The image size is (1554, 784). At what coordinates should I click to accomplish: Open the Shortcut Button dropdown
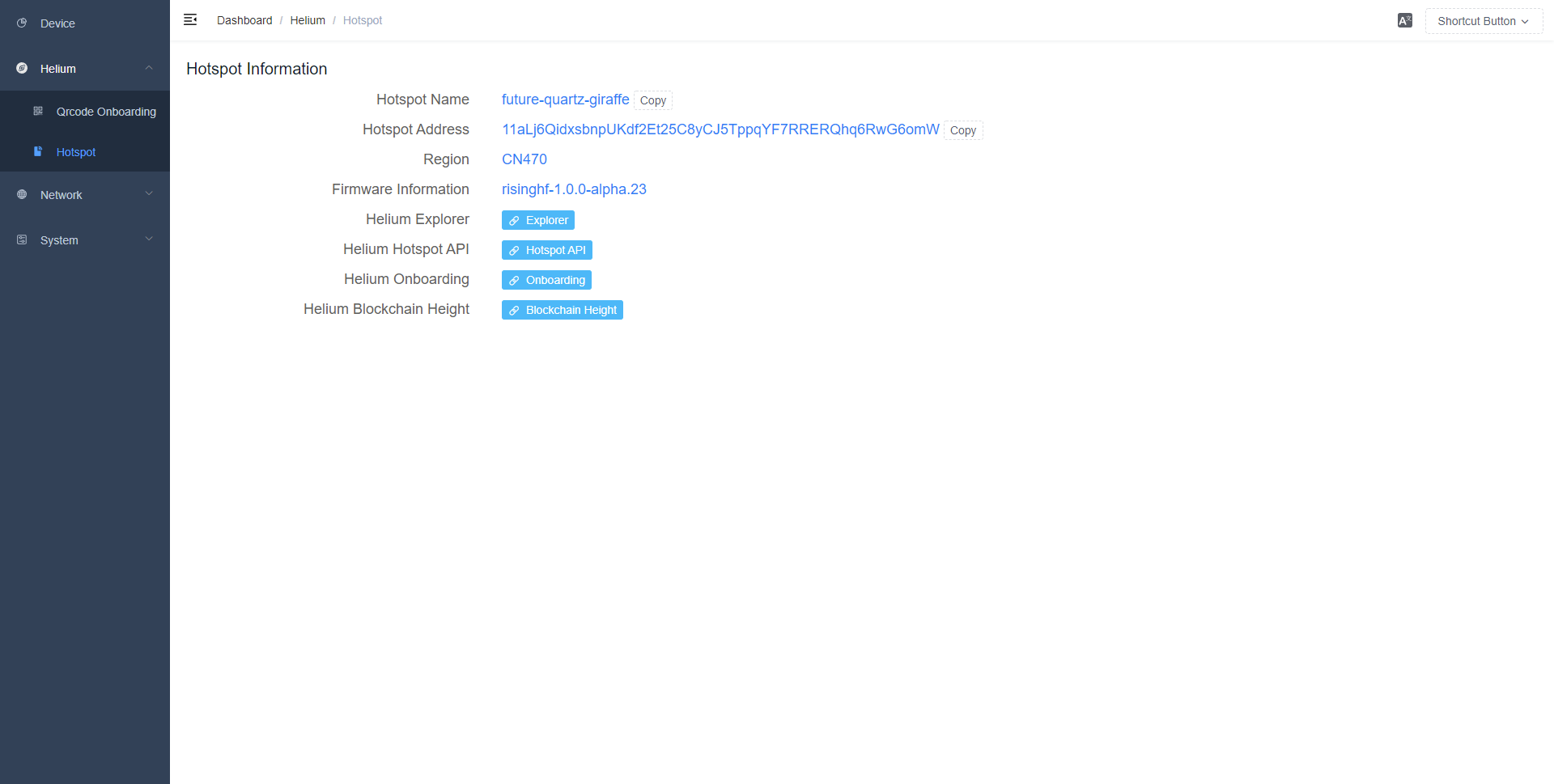[1484, 21]
